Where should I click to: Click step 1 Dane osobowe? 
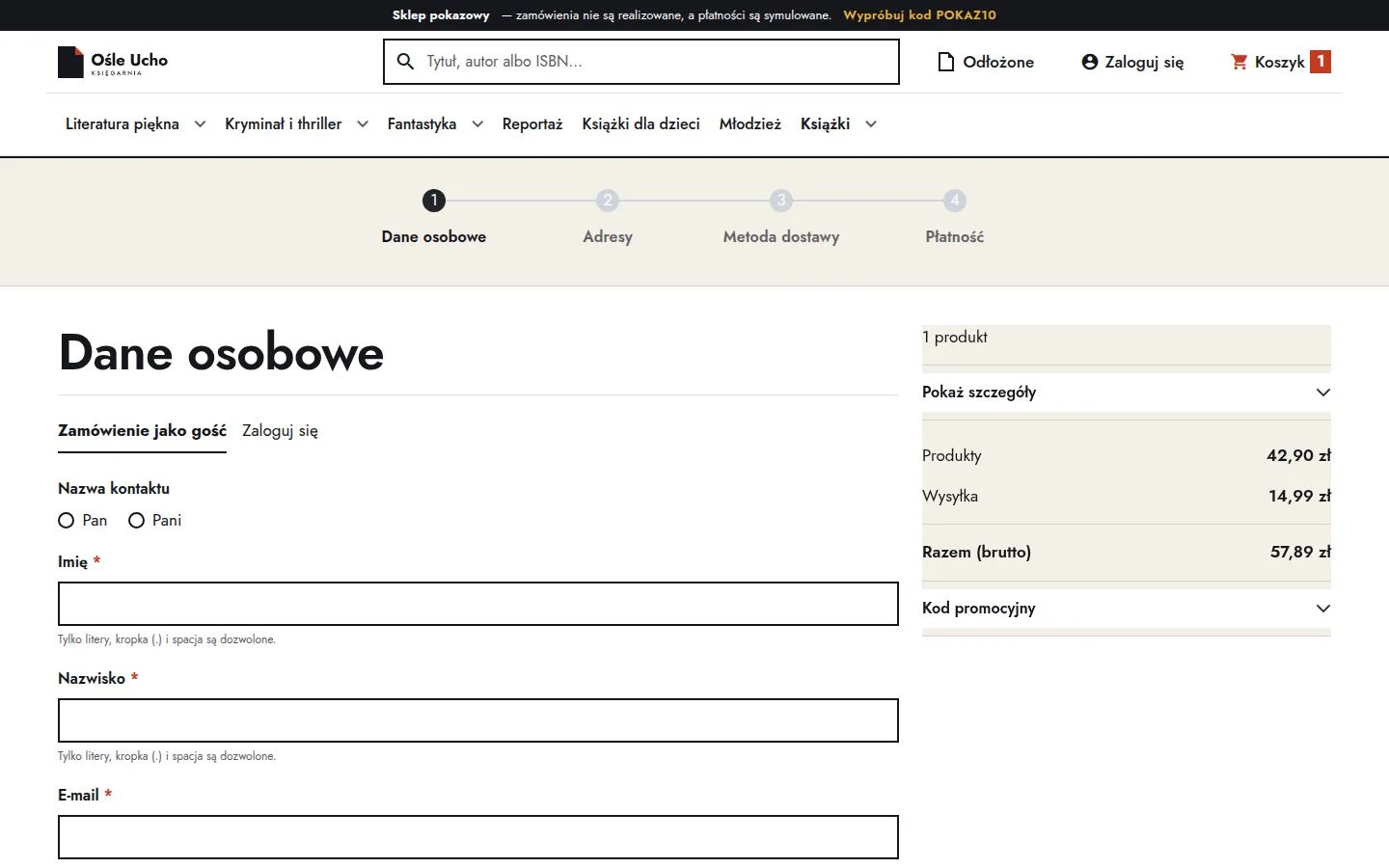(x=434, y=217)
